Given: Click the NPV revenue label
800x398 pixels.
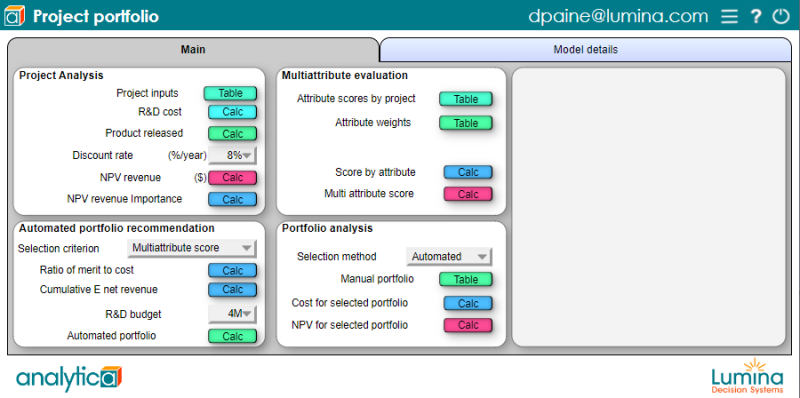Looking at the screenshot, I should [131, 178].
